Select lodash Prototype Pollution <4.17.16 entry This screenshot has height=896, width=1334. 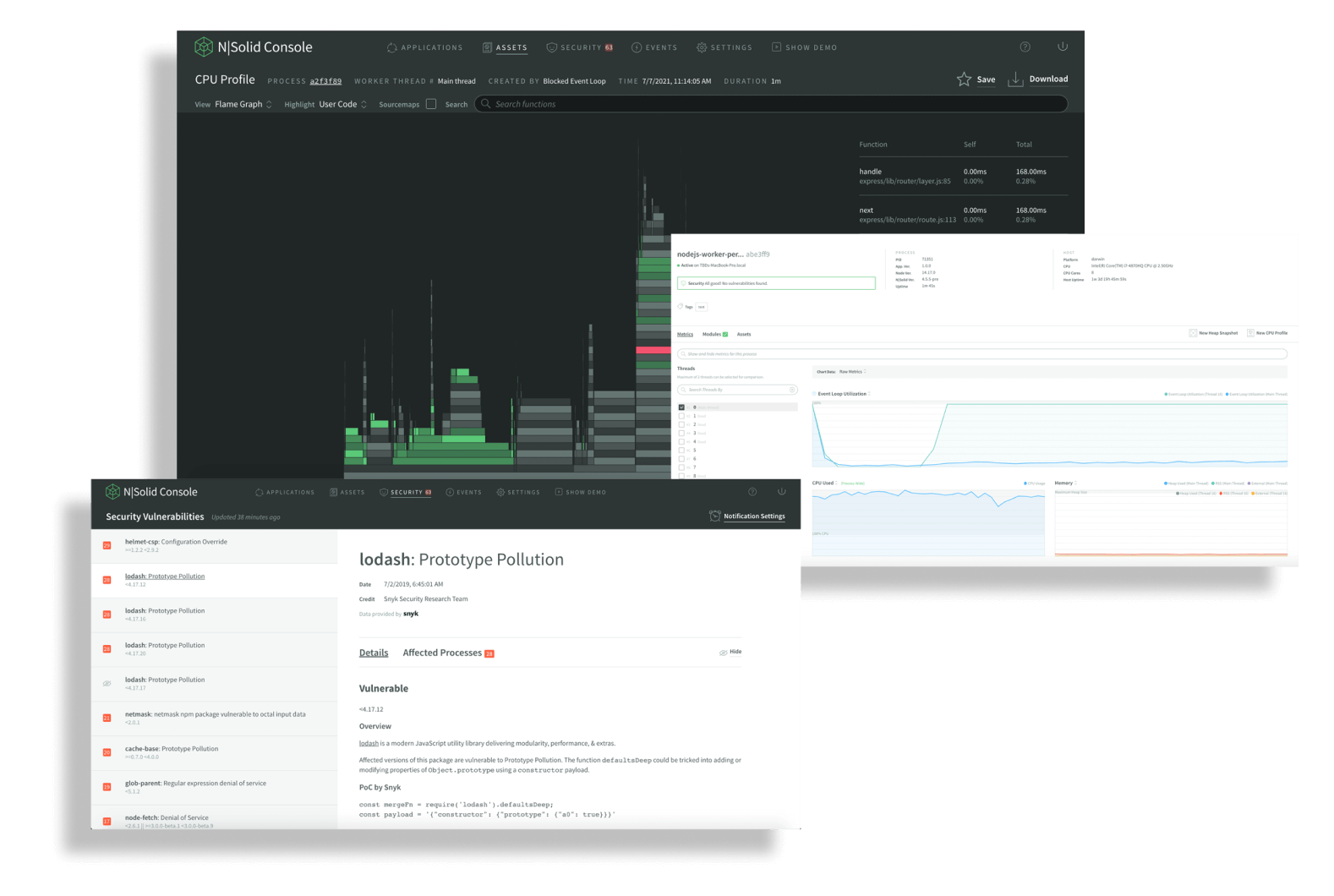pyautogui.click(x=215, y=615)
